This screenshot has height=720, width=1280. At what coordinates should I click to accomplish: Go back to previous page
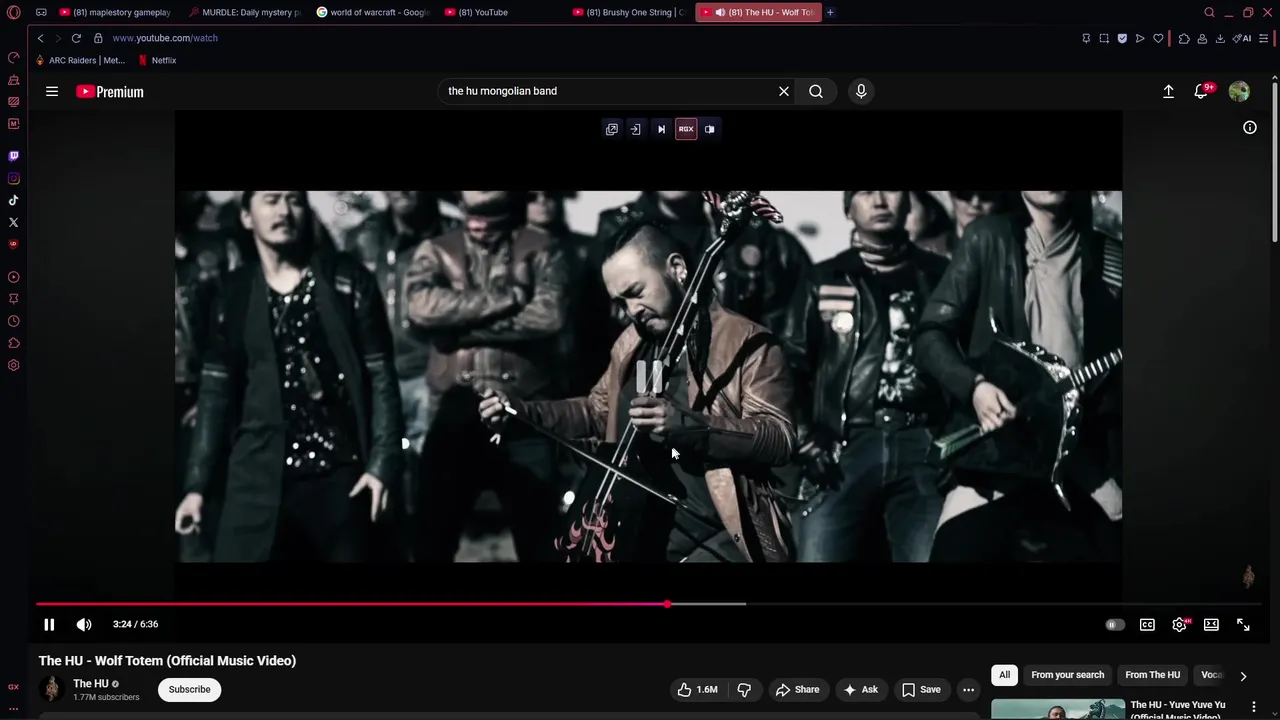[40, 38]
